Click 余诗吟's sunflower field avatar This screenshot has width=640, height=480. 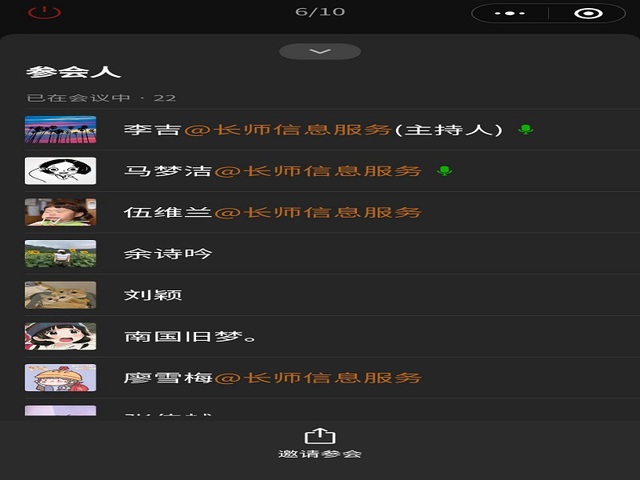60,253
